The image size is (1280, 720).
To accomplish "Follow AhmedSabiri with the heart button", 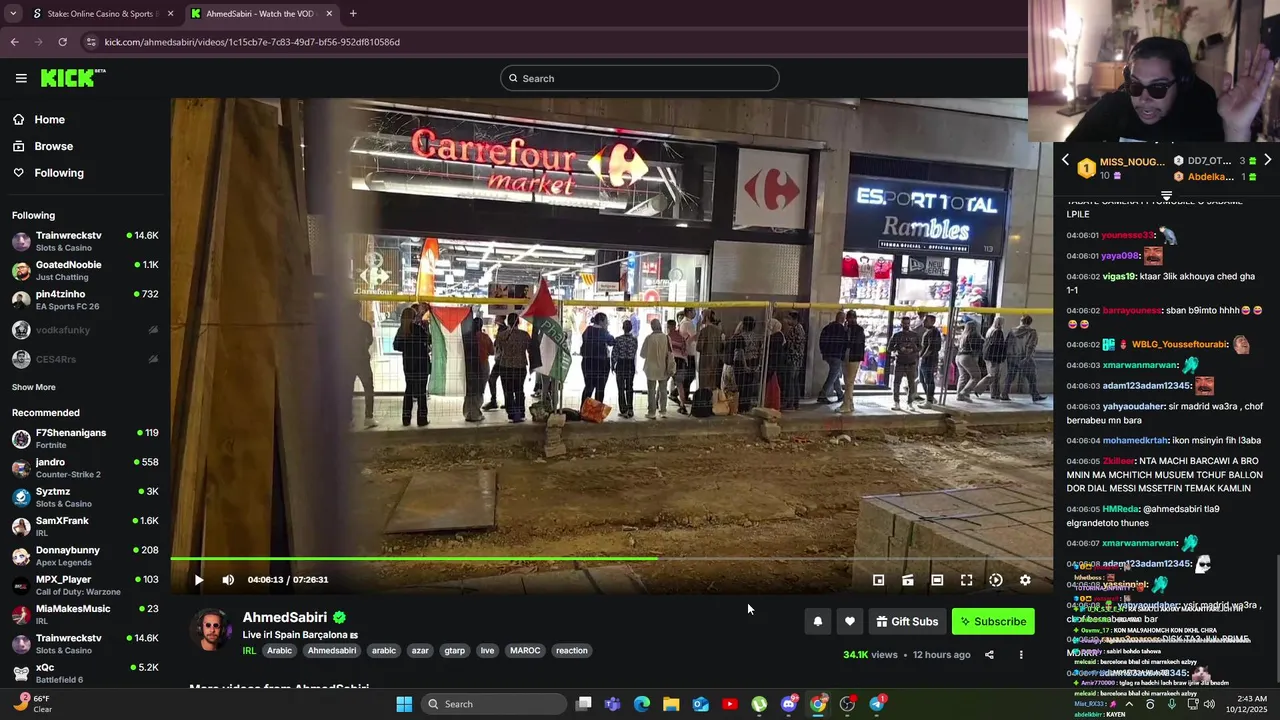I will [850, 622].
